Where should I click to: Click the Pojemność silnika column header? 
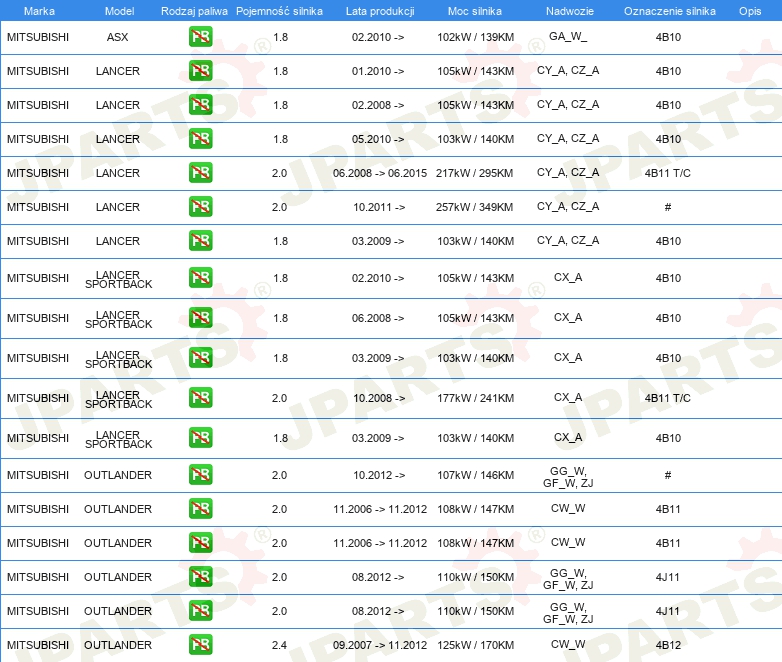279,10
